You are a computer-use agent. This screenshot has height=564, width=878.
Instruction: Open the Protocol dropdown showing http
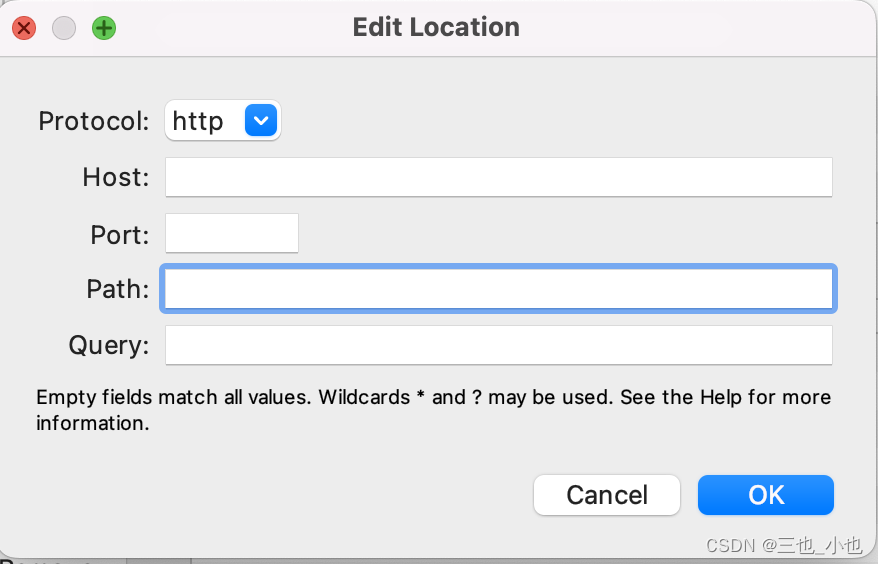(x=223, y=120)
